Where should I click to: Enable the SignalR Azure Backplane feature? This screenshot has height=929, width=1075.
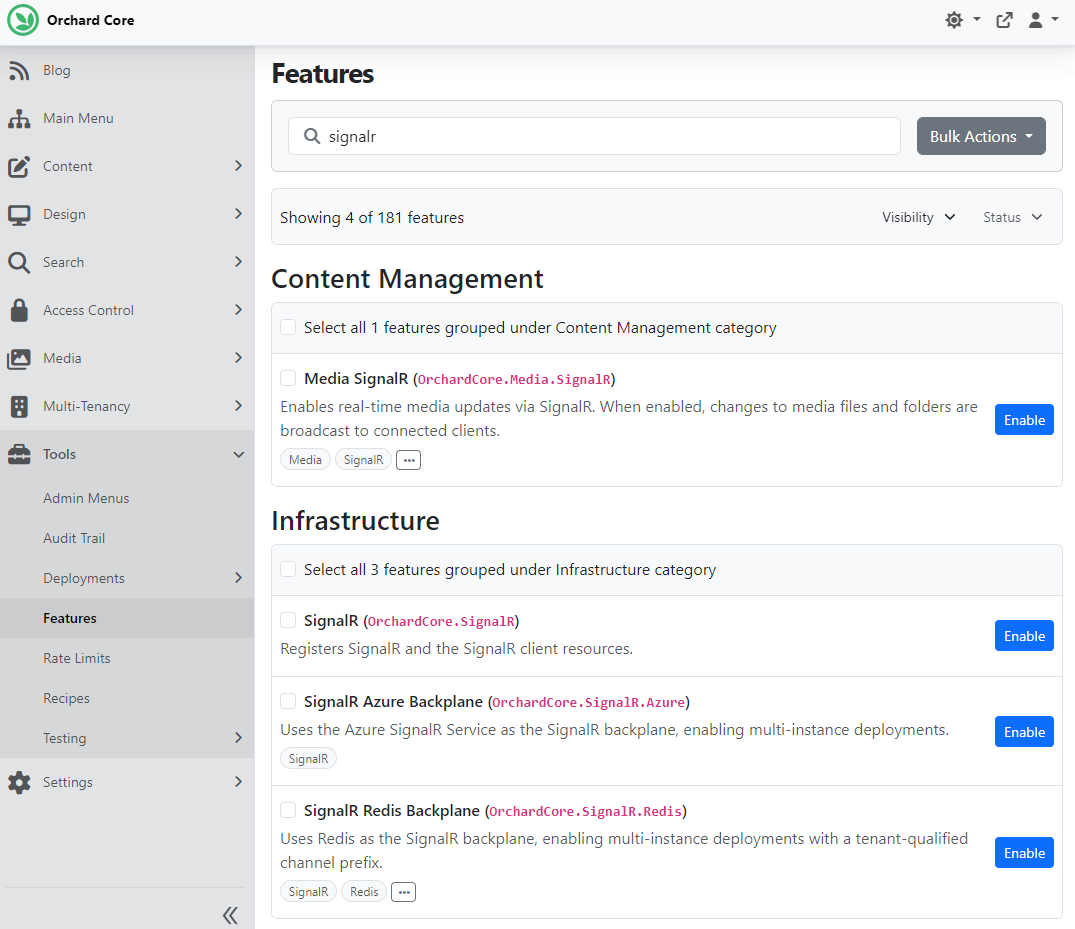pos(1024,732)
